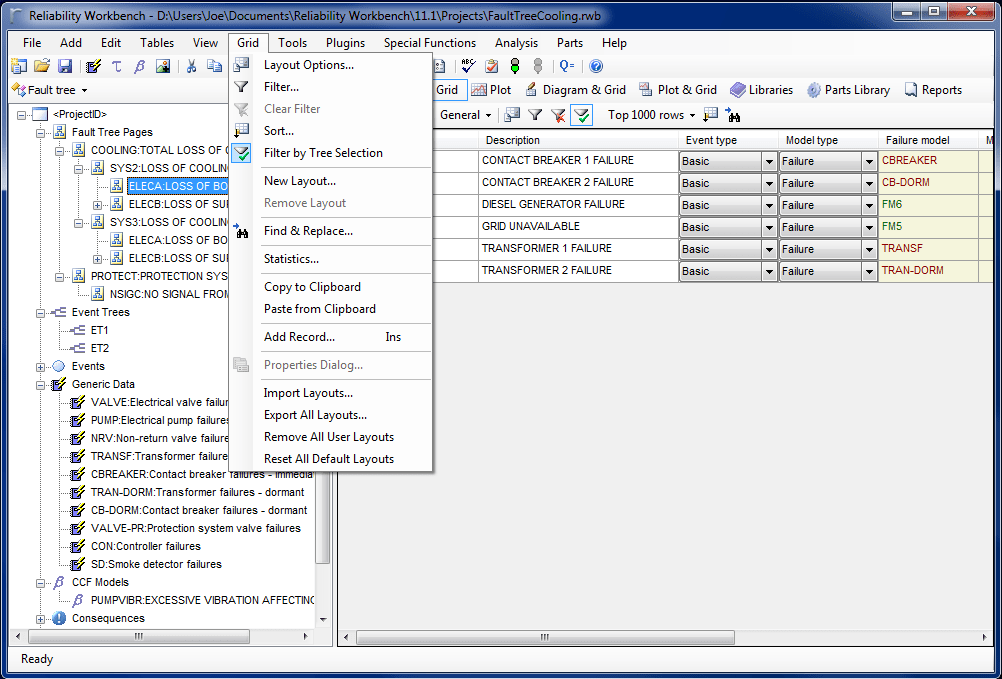Choose Layout Options... from Grid menu

tap(330, 65)
